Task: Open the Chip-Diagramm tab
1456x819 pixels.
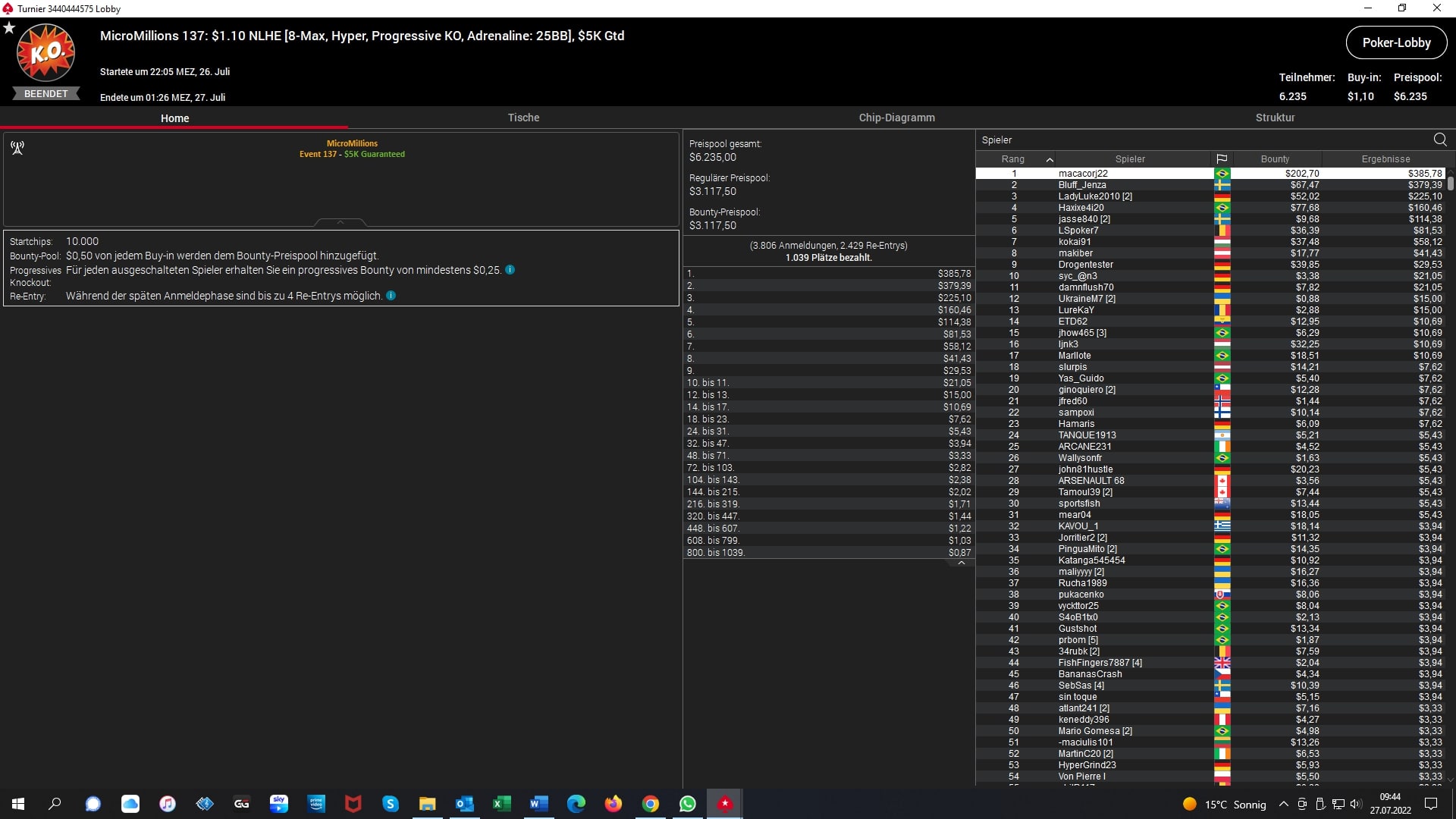Action: click(x=896, y=118)
